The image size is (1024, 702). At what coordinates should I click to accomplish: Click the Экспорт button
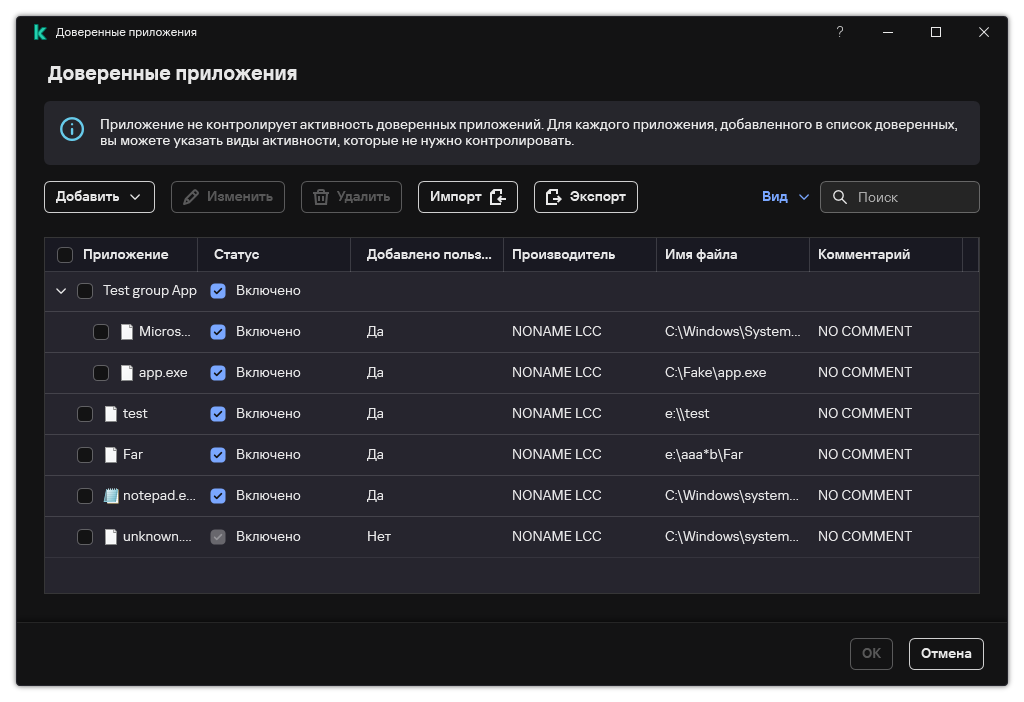[585, 197]
